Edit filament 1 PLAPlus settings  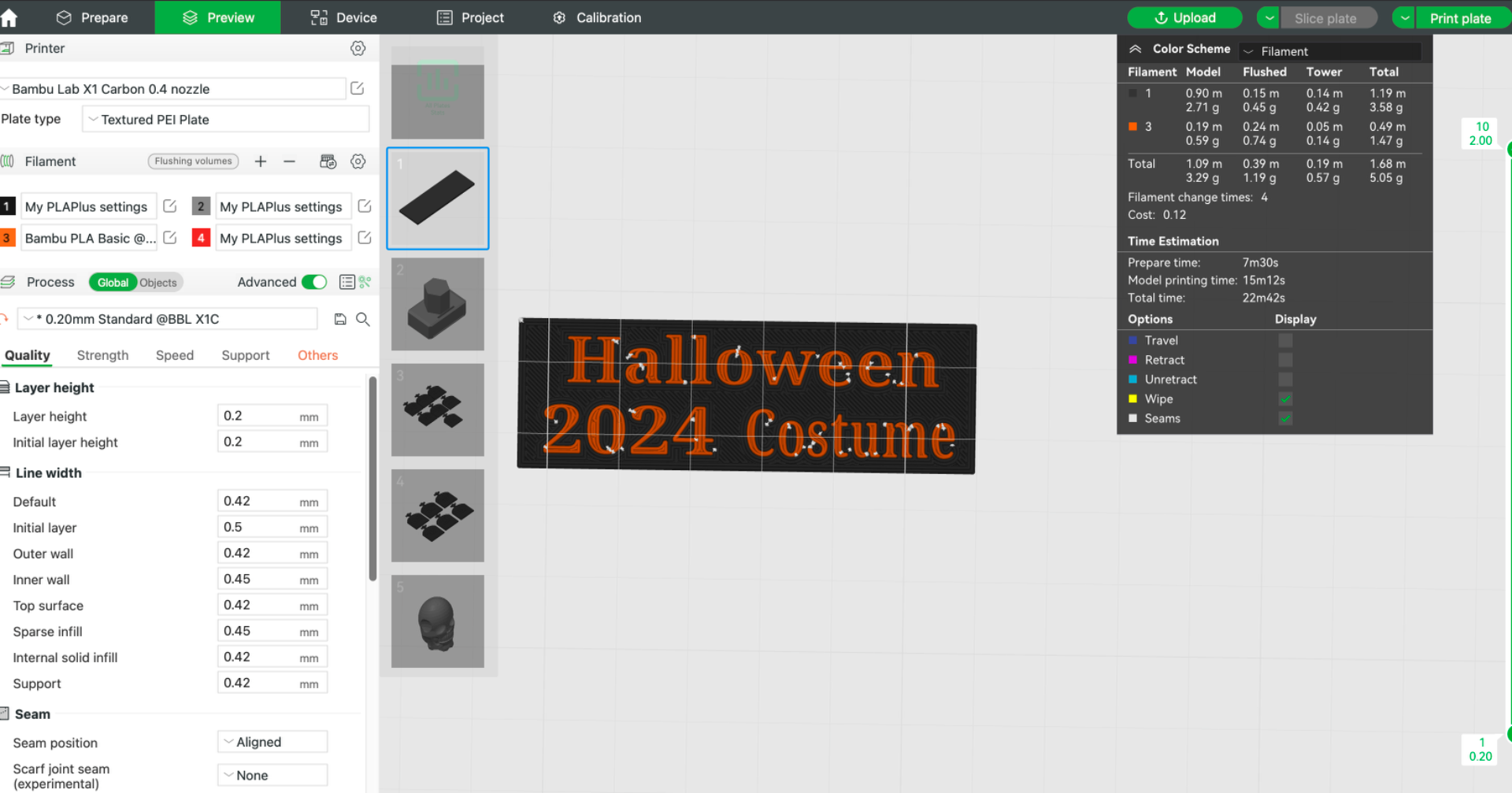[x=170, y=206]
